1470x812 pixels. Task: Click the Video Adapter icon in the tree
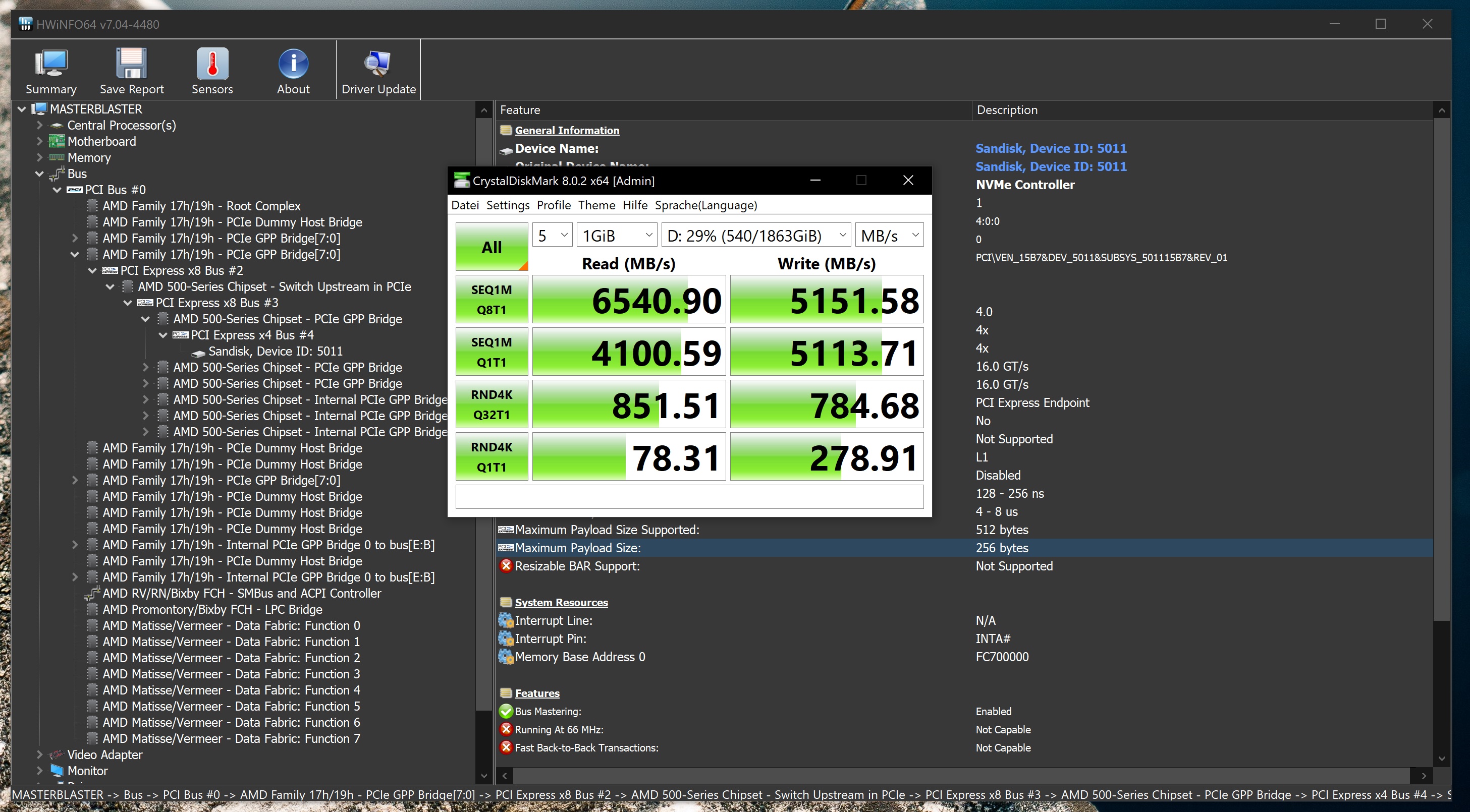click(x=57, y=755)
